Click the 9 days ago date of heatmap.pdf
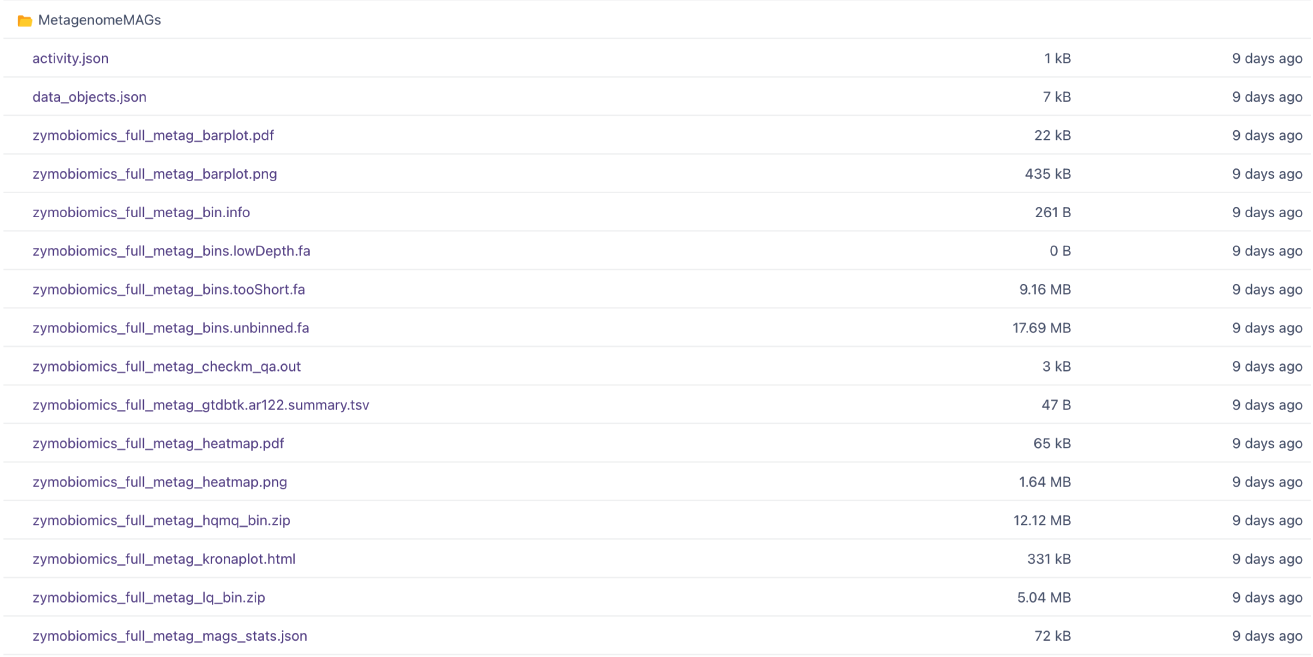This screenshot has width=1313, height=657. coord(1267,444)
